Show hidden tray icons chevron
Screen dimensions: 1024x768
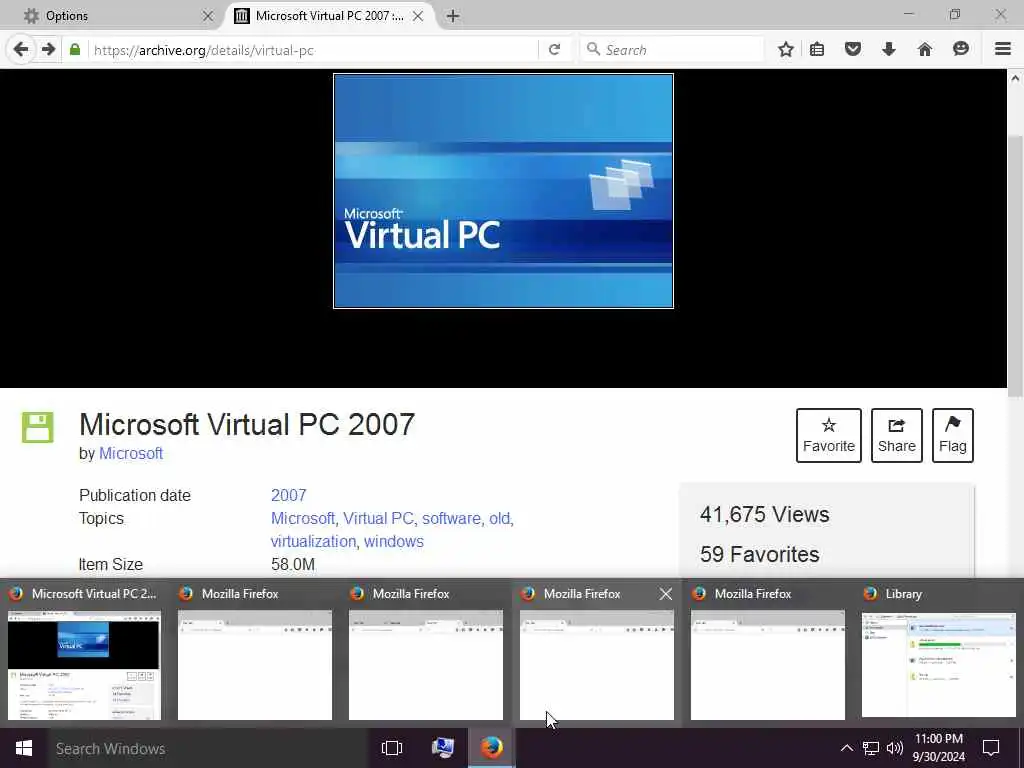pos(846,748)
